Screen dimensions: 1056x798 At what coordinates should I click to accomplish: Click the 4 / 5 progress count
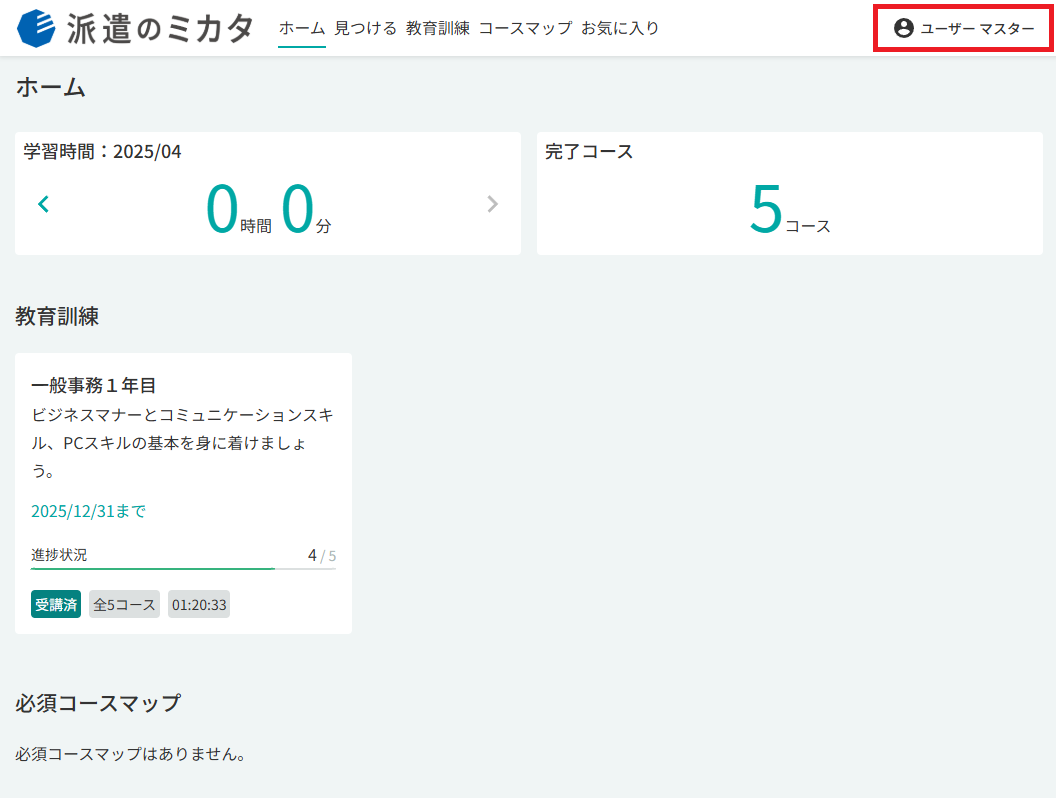click(322, 556)
